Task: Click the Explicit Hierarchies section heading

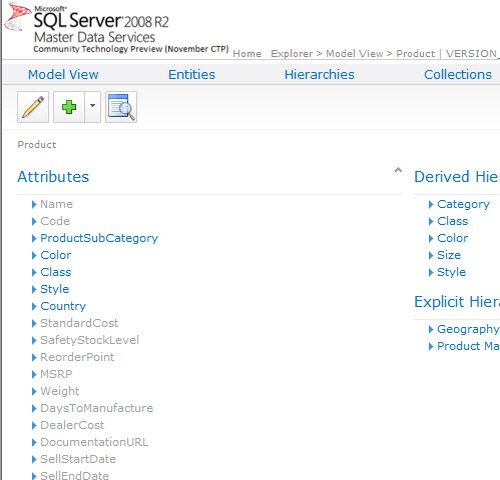Action: pos(457,302)
